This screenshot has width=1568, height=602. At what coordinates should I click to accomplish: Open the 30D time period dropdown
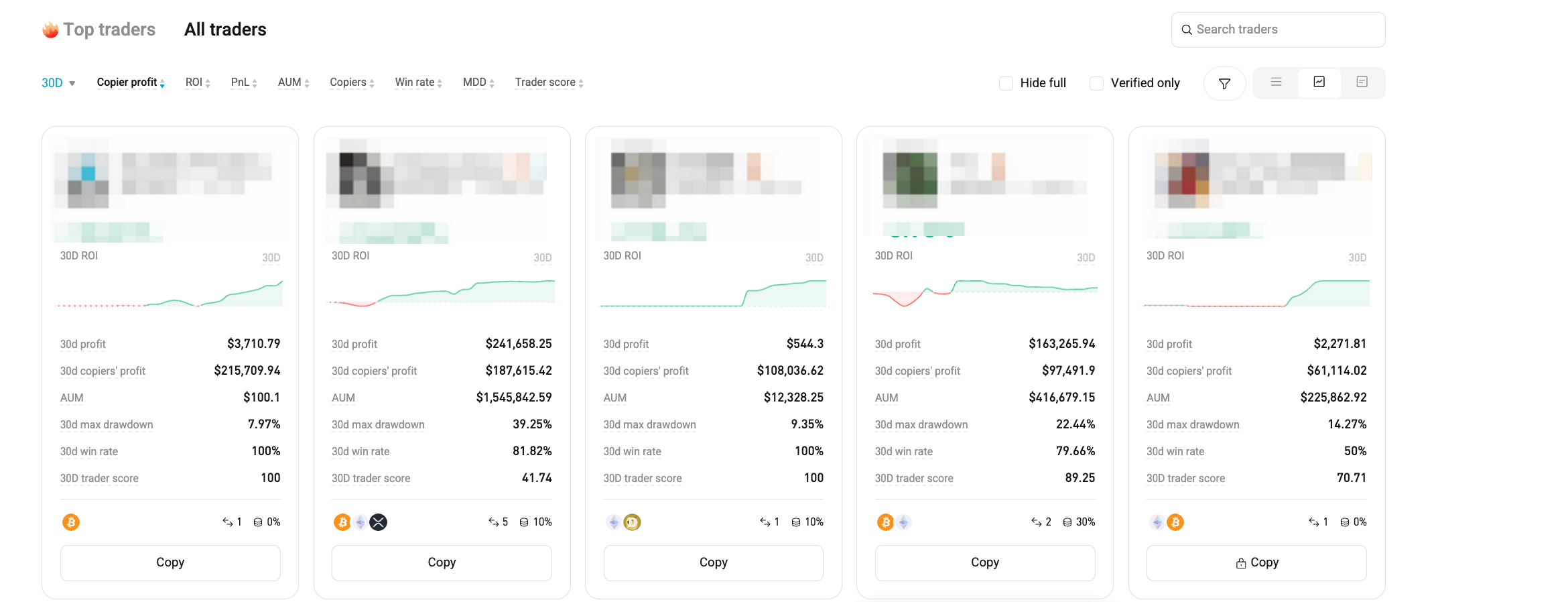(57, 82)
